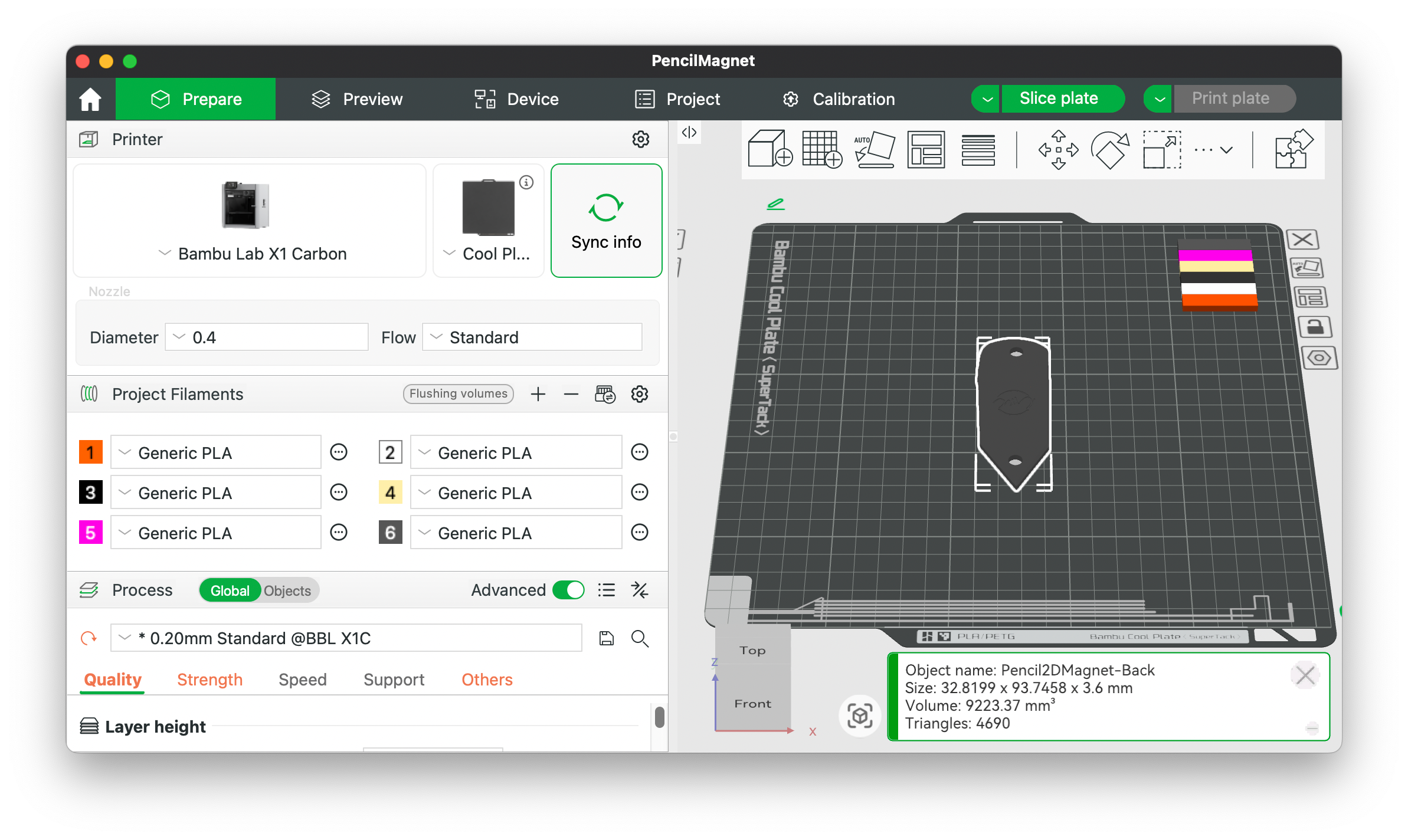Open the plate settings hexagon icon

coord(1319,358)
